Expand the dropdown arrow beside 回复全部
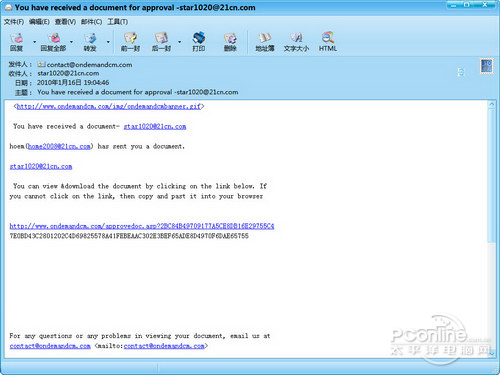 (71, 42)
